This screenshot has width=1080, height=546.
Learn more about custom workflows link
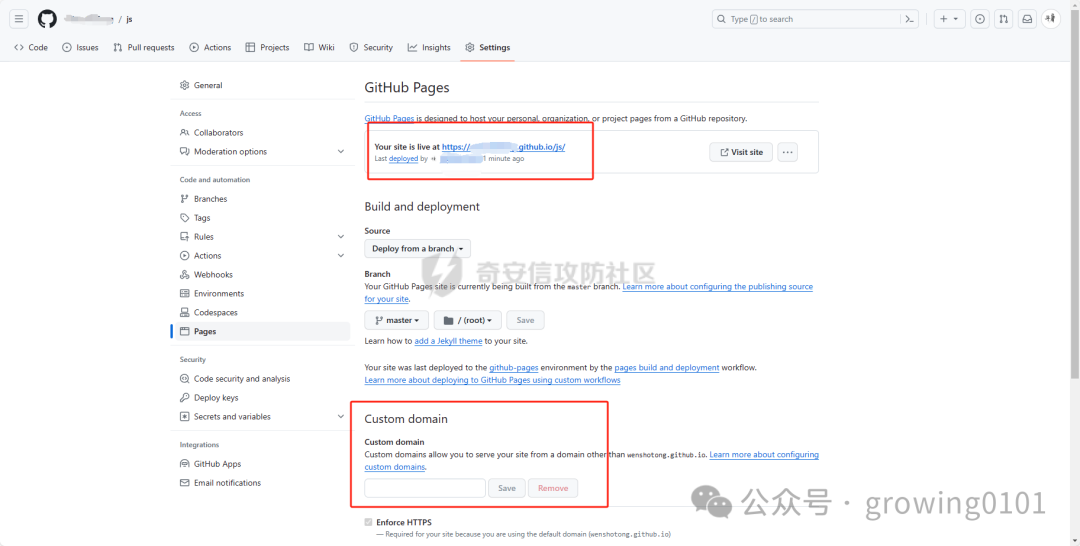(492, 380)
